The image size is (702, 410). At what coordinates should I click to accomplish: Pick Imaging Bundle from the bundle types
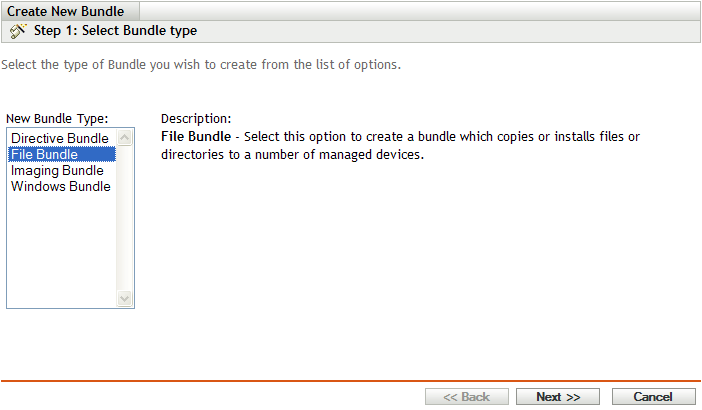coord(57,170)
